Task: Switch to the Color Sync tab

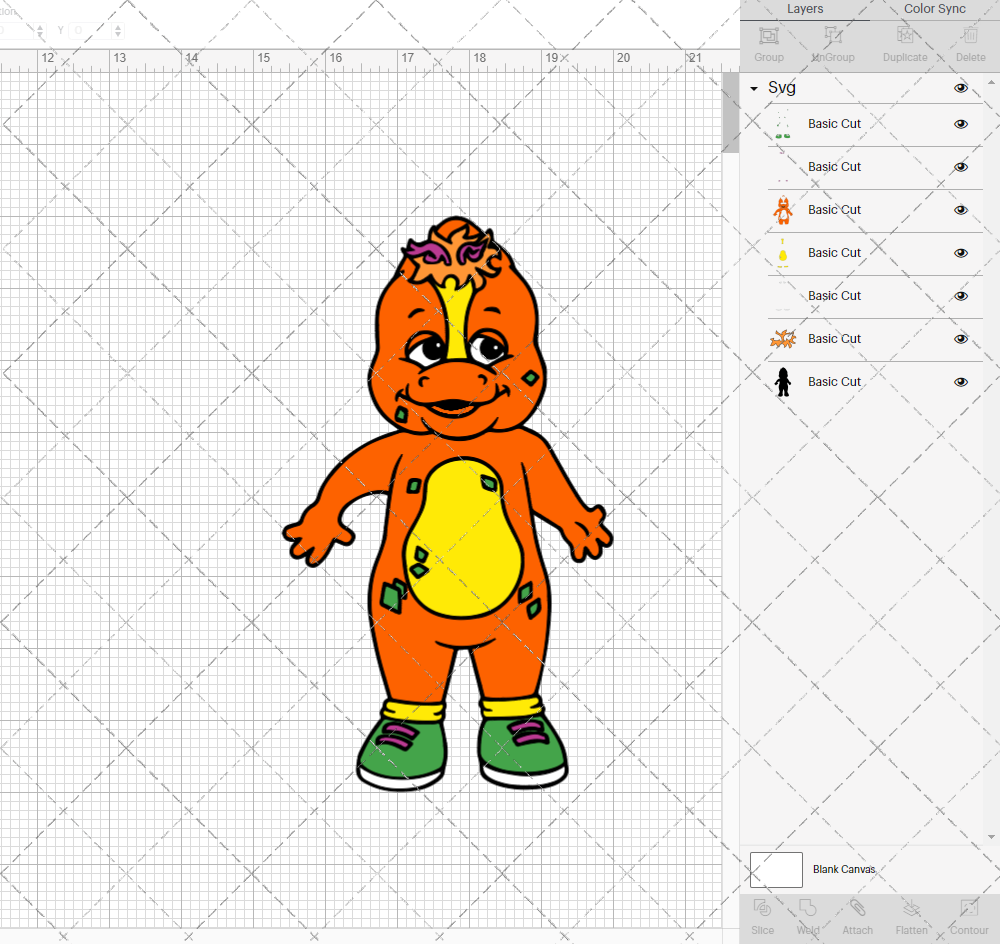Action: (934, 9)
